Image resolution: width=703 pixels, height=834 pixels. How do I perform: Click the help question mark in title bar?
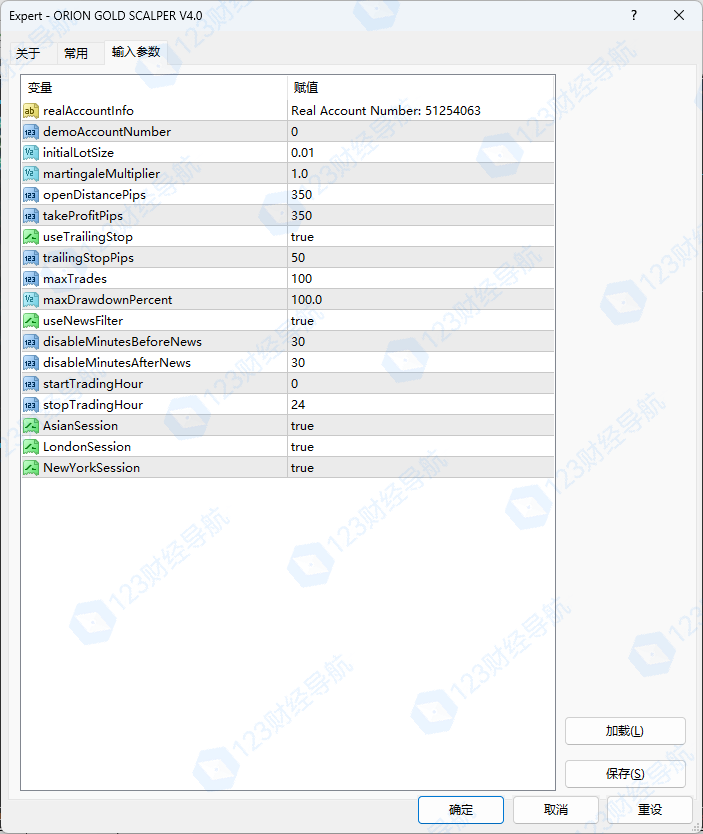click(x=633, y=15)
